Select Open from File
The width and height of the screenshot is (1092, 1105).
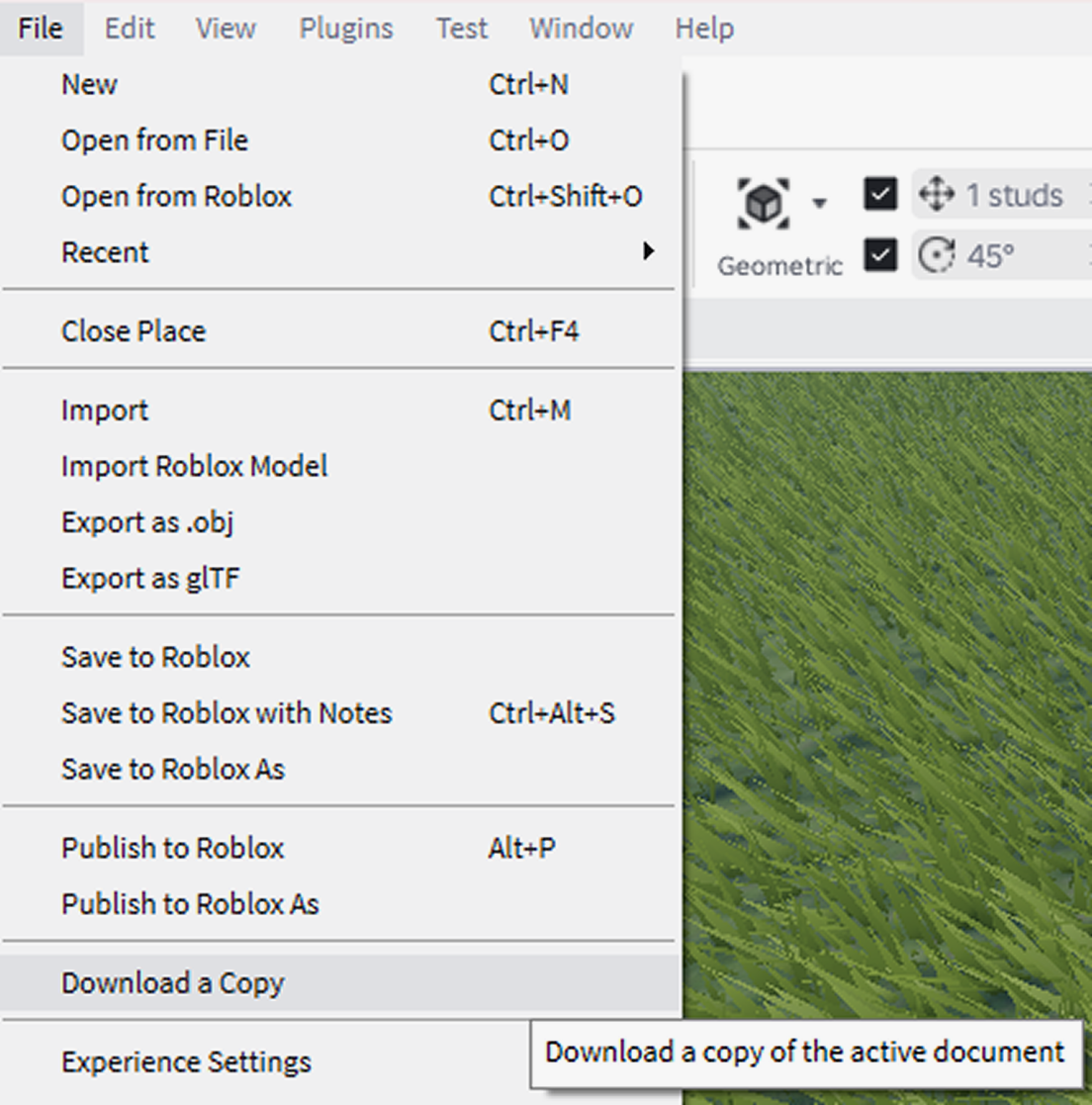point(339,140)
